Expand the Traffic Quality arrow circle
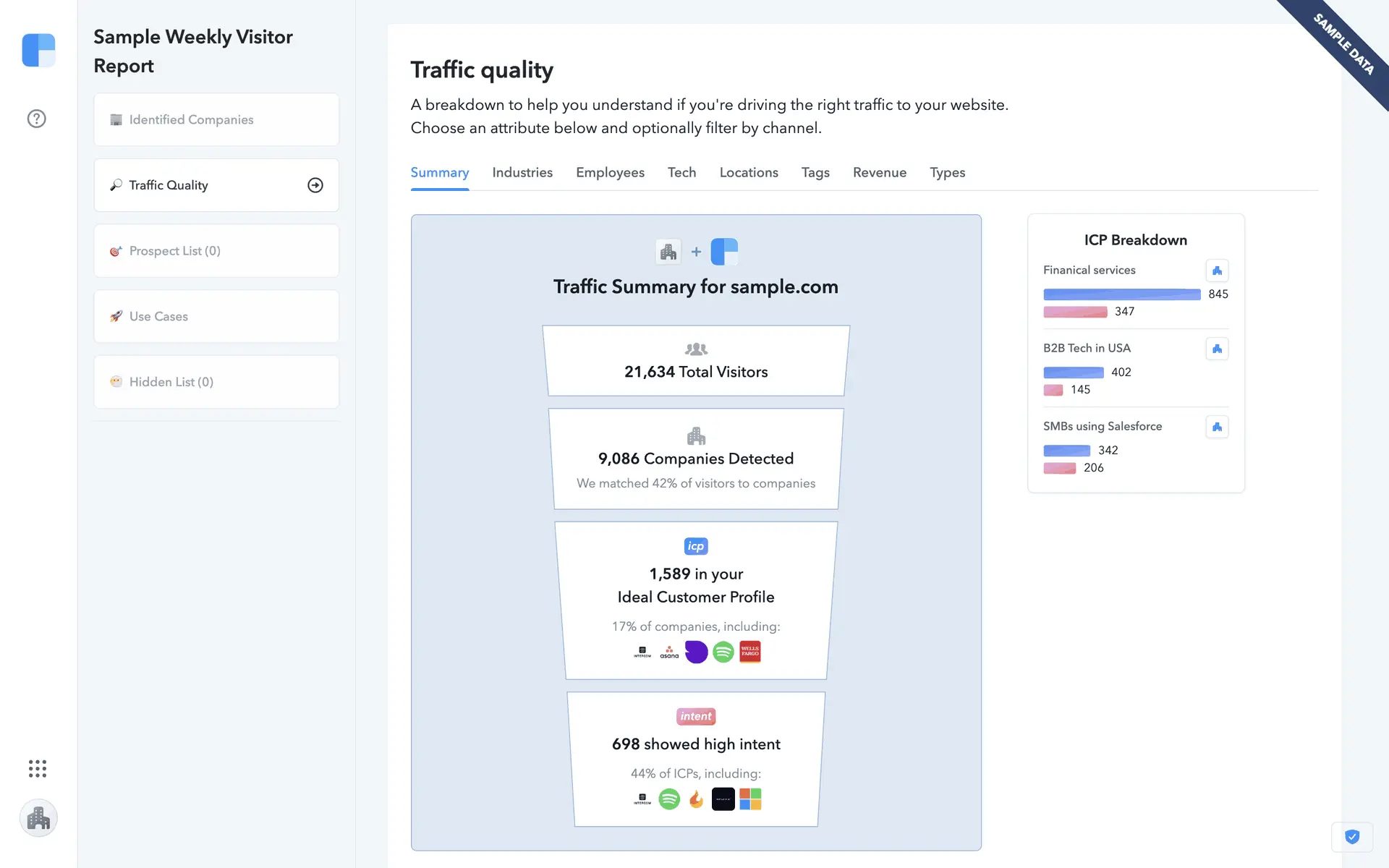 [x=315, y=185]
